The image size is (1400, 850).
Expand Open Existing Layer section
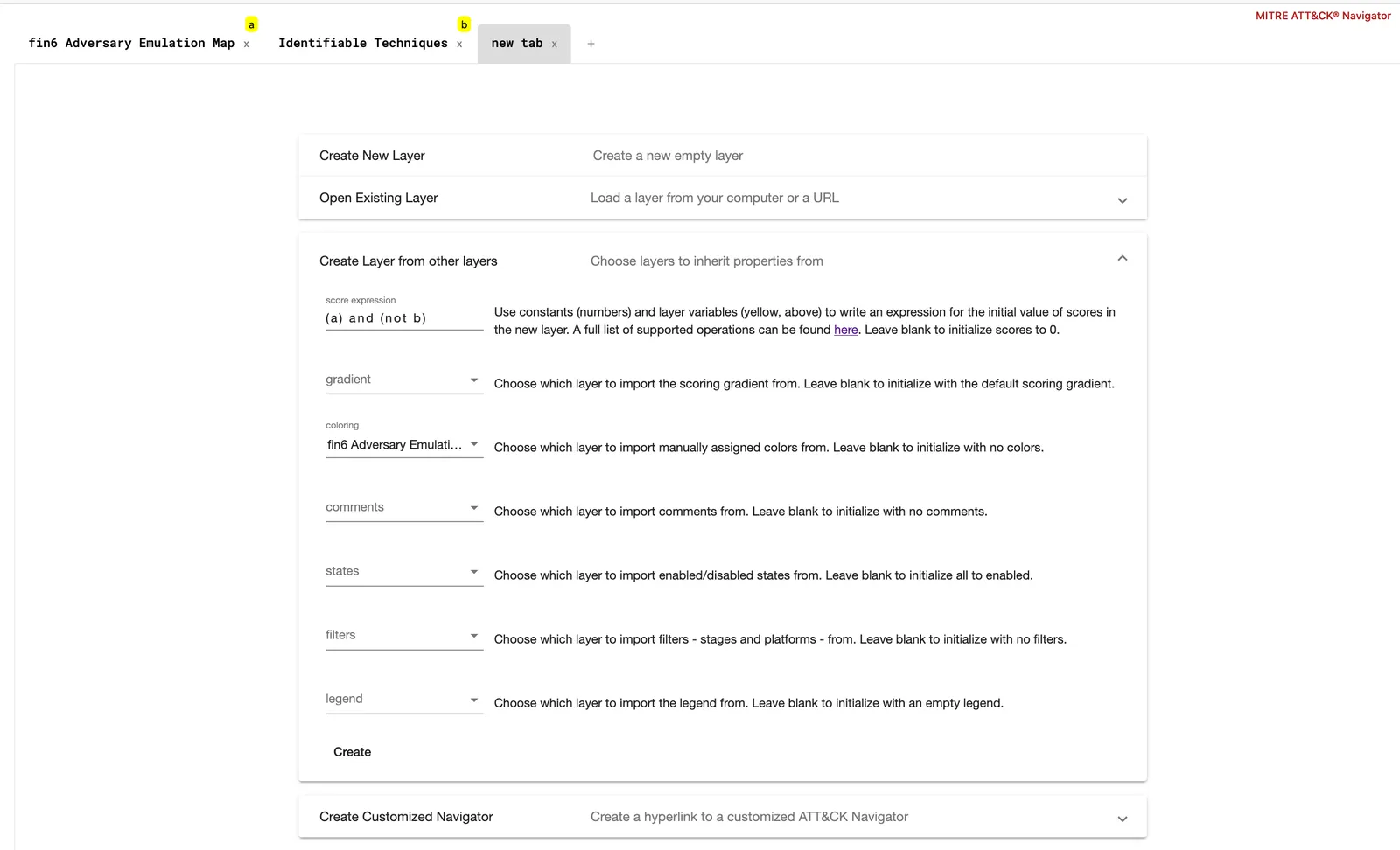tap(1123, 200)
